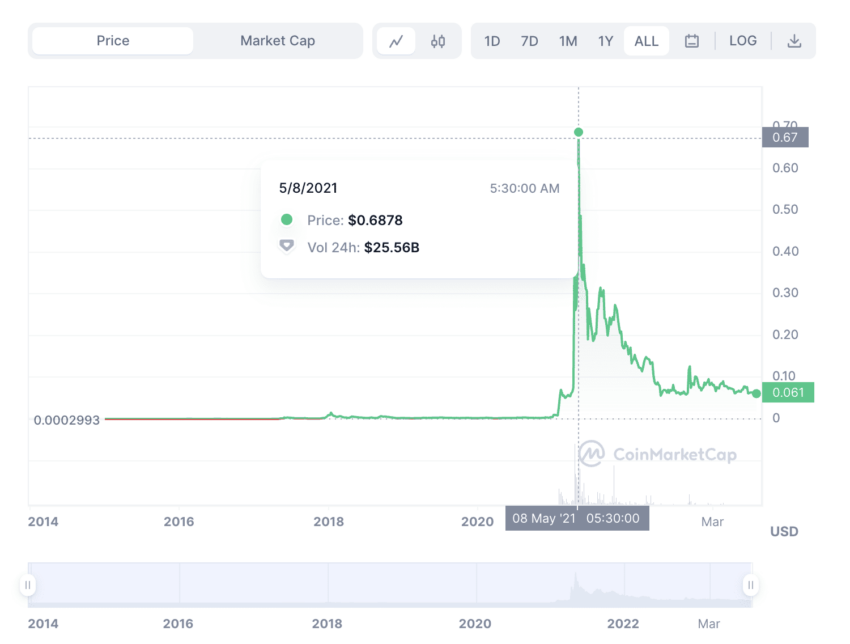Set time range to 7D
The height and width of the screenshot is (644, 850).
coord(529,41)
